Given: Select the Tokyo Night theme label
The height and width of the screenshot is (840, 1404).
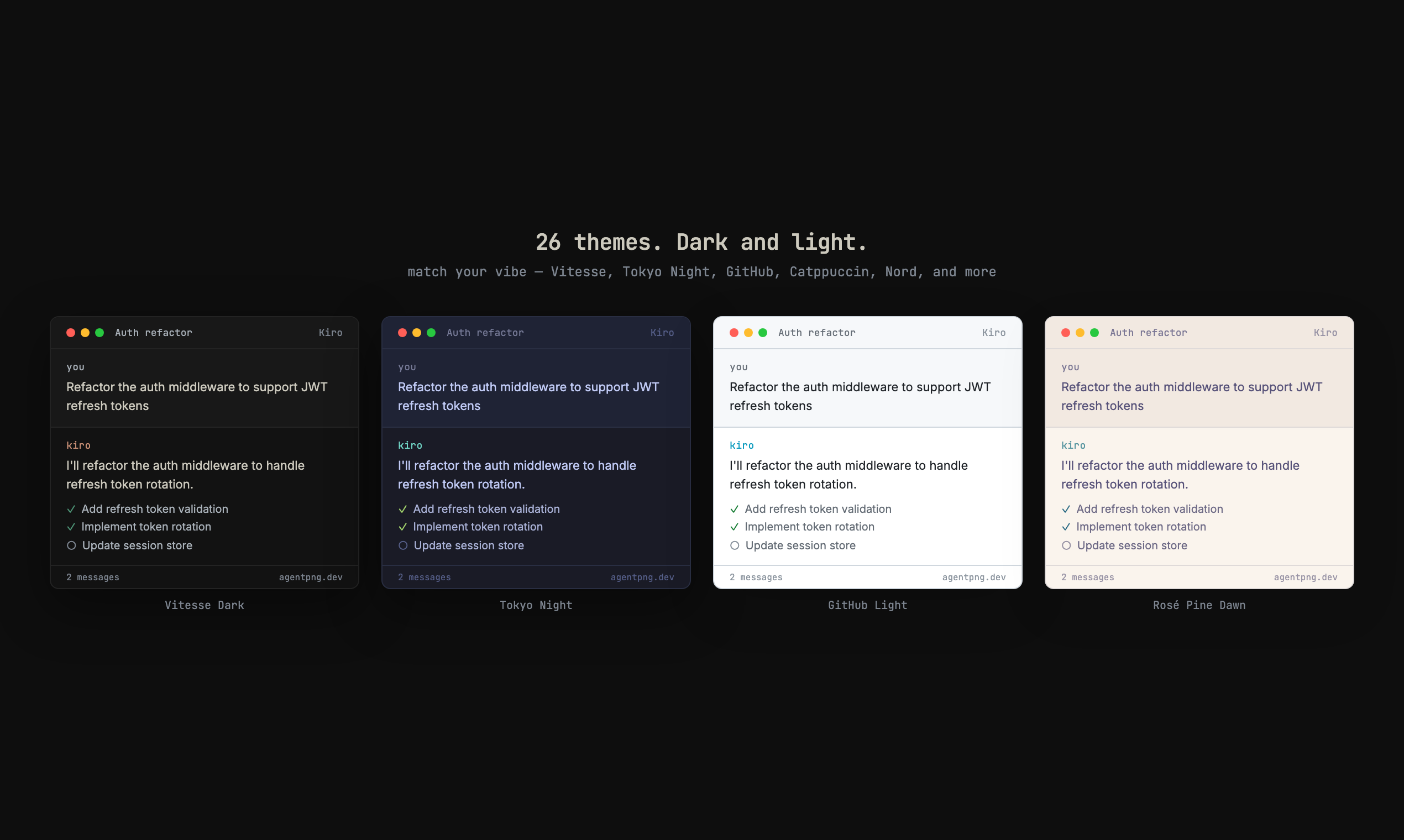Looking at the screenshot, I should coord(536,605).
